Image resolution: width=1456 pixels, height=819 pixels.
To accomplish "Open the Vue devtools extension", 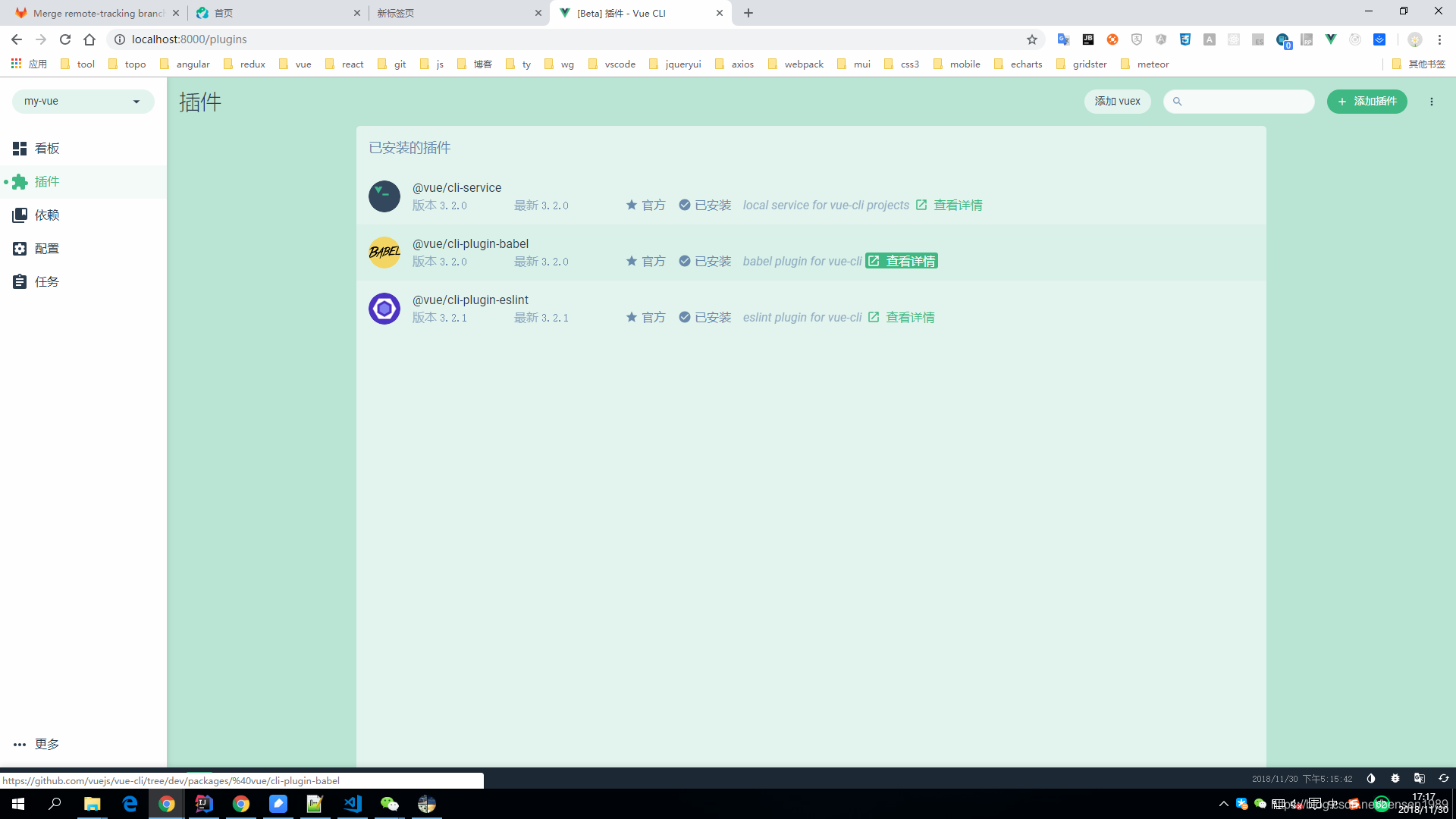I will tap(1331, 39).
